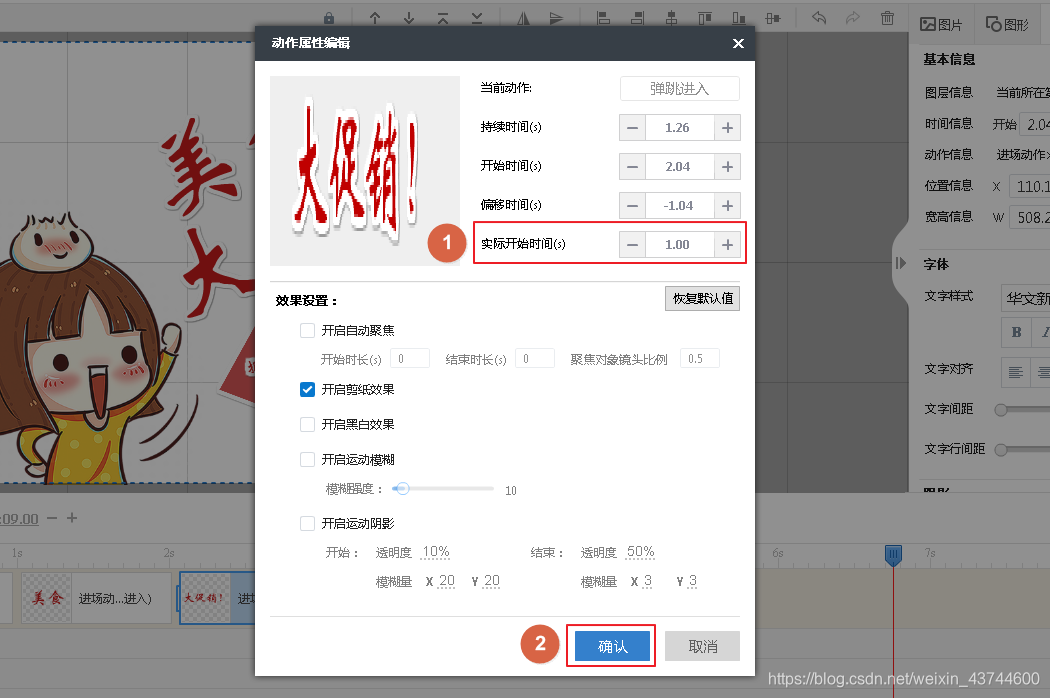Click the distribute vertical center icon

click(773, 18)
